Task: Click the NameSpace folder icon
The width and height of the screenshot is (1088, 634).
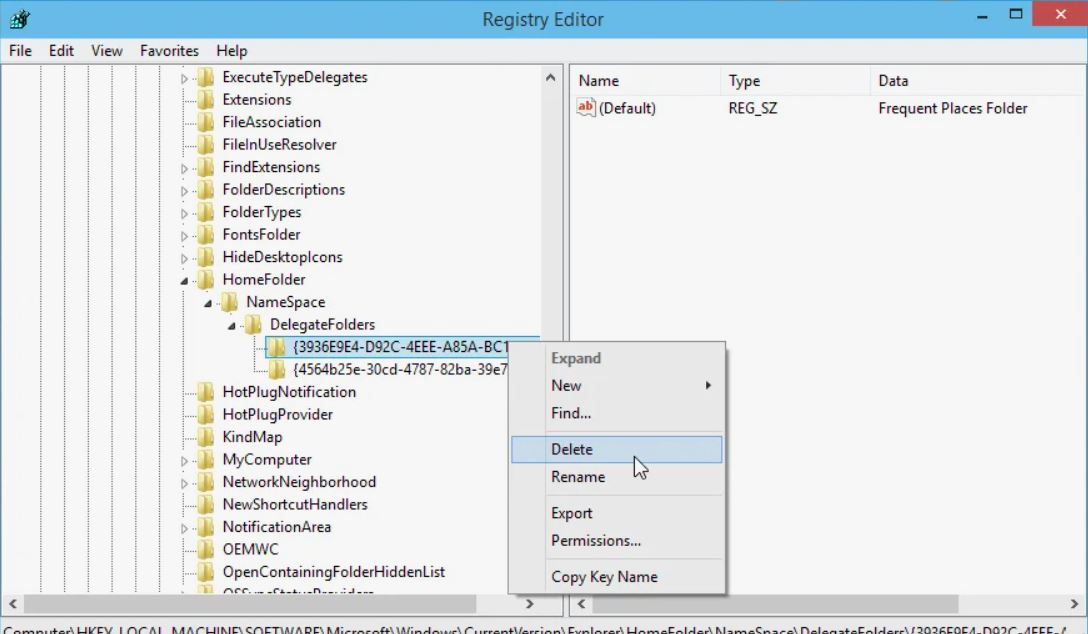Action: (230, 302)
